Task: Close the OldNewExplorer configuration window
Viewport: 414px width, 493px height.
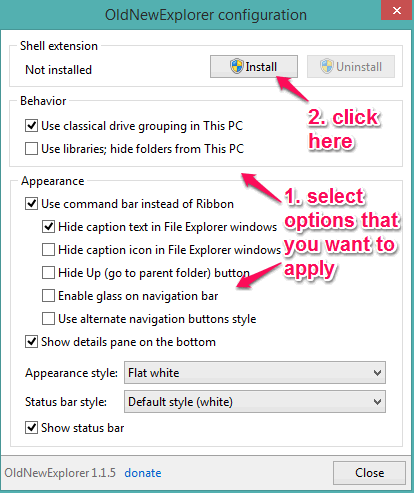Action: (397, 10)
